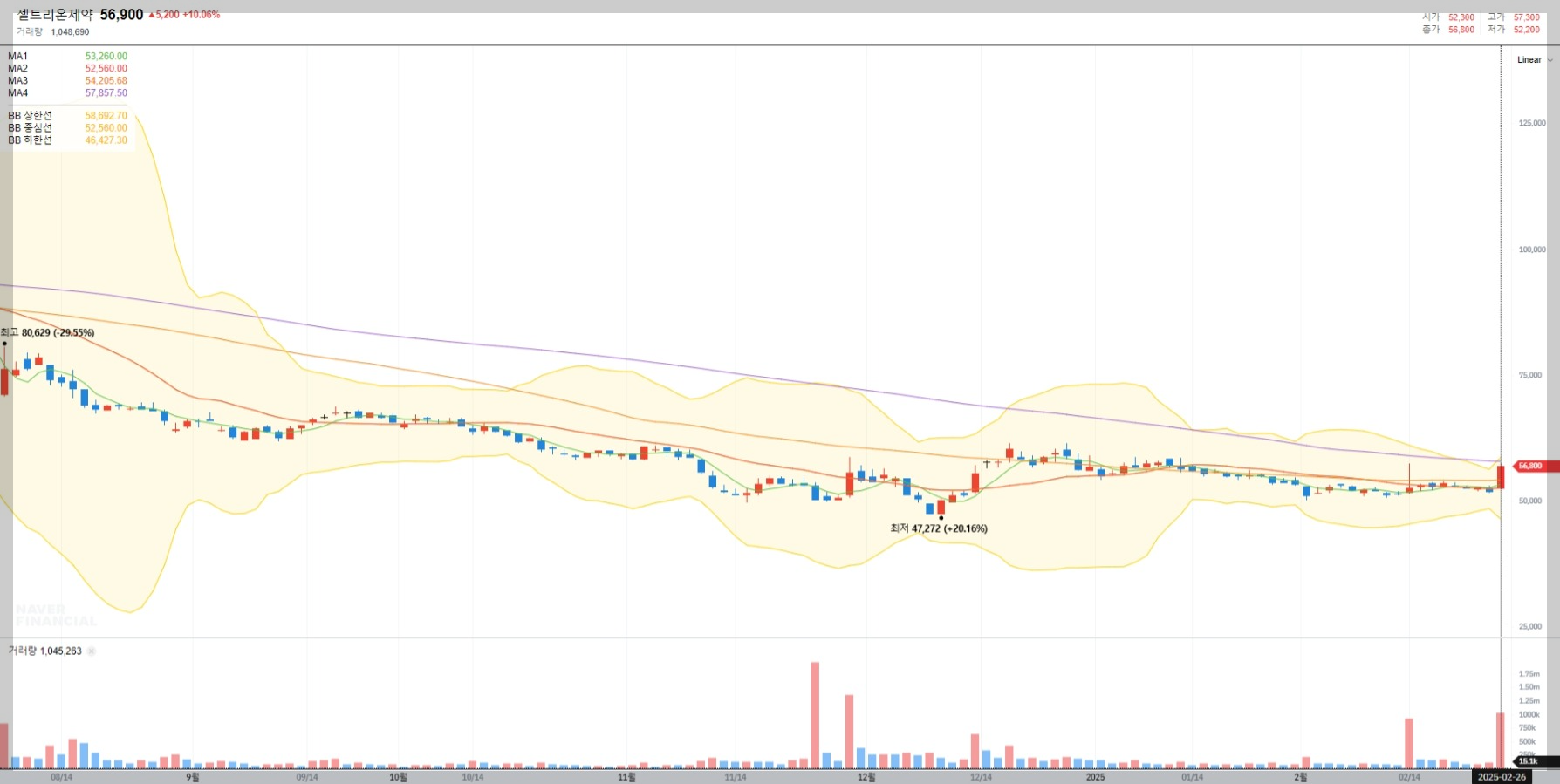Image resolution: width=1560 pixels, height=784 pixels.
Task: Click the 02/14 date axis label
Action: coord(1409,777)
